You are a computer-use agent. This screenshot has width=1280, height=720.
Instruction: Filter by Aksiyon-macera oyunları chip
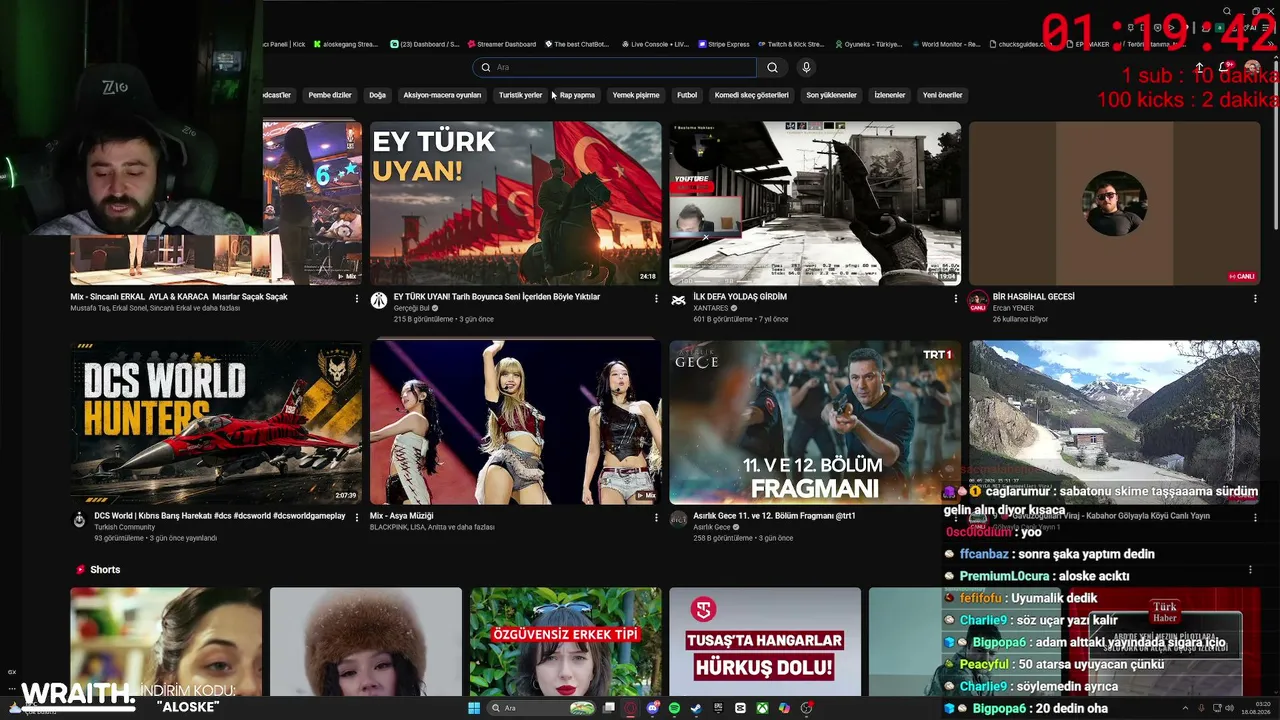(x=442, y=95)
